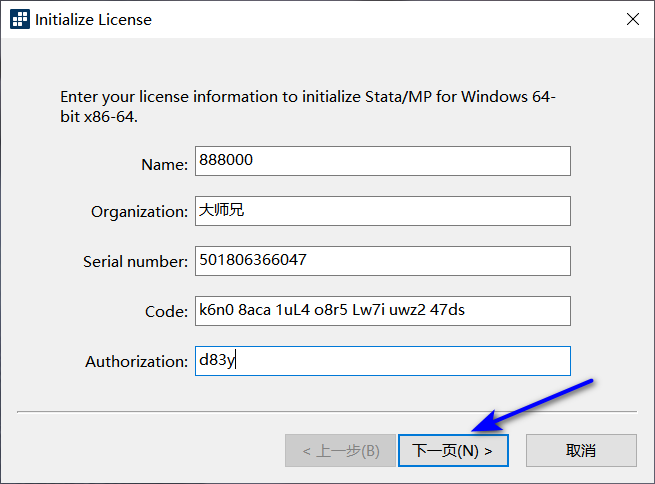Click the Stata app icon in title bar
Image resolution: width=655 pixels, height=484 pixels.
pos(20,19)
